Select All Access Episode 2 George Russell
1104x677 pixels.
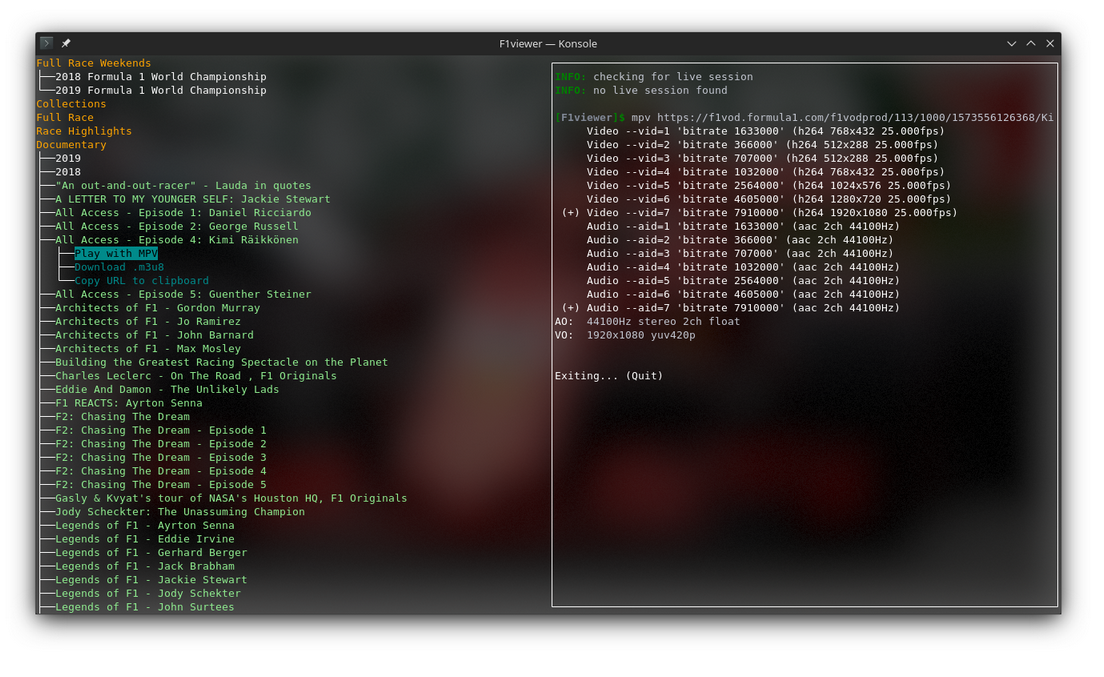(x=177, y=227)
